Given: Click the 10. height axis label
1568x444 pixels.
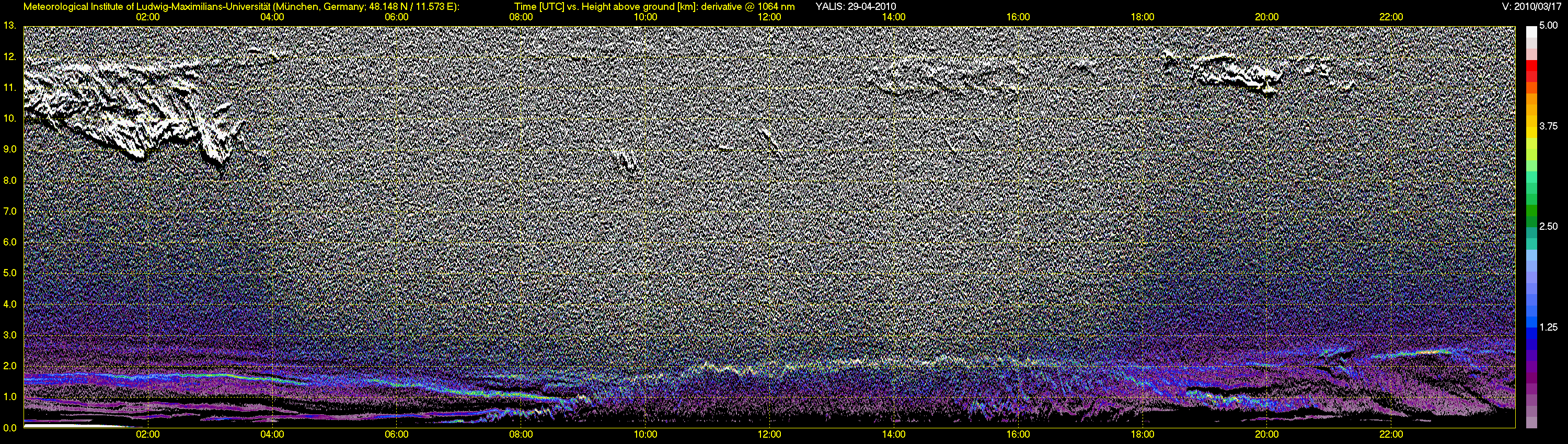Looking at the screenshot, I should pyautogui.click(x=9, y=118).
